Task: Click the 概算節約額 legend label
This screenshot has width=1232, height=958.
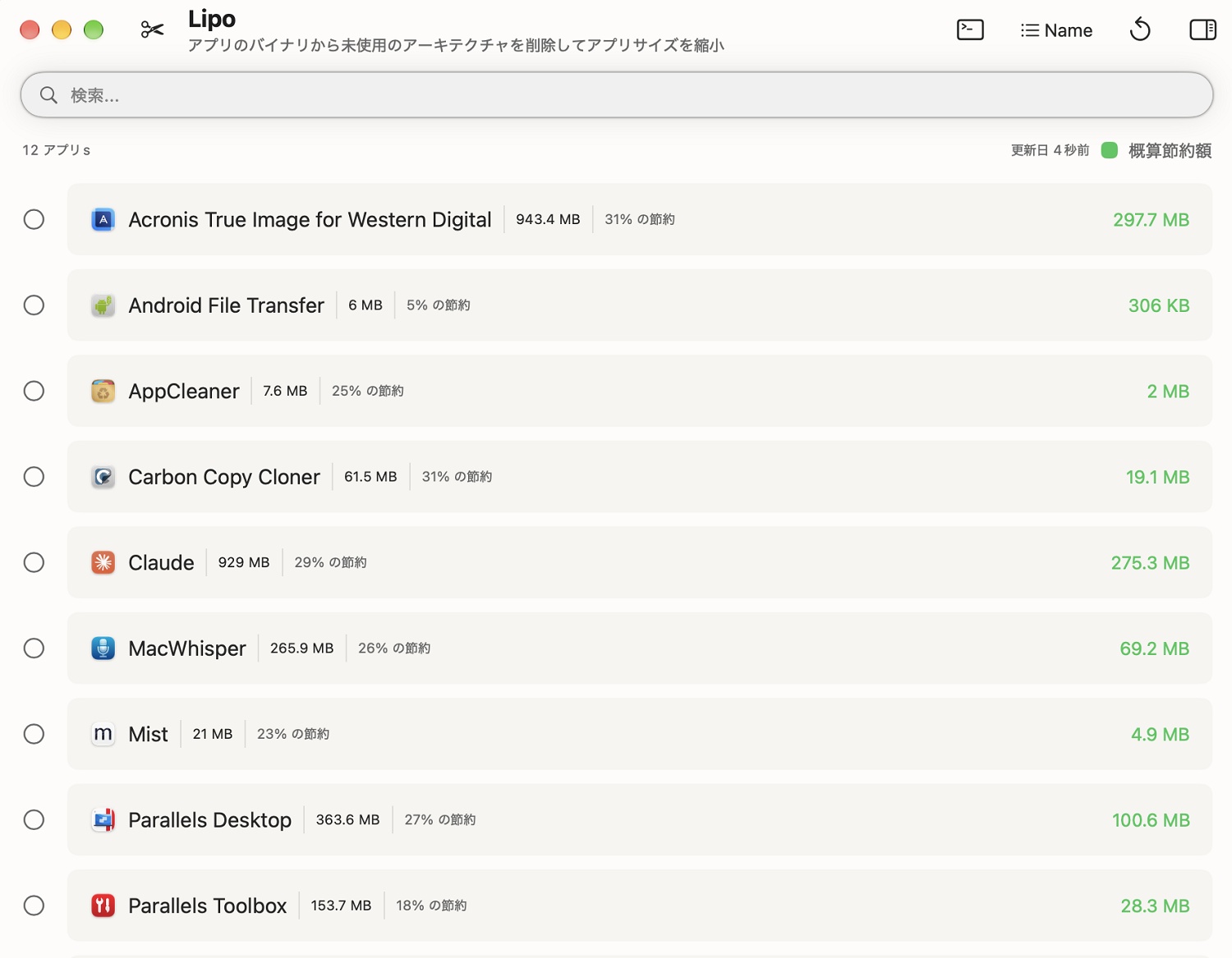Action: point(1170,150)
